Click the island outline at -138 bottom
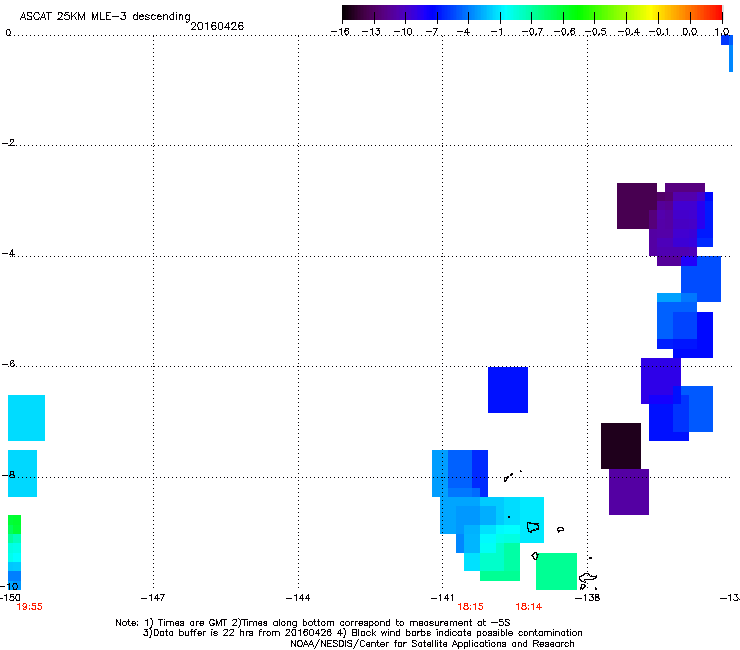740x650 pixels. click(x=588, y=578)
